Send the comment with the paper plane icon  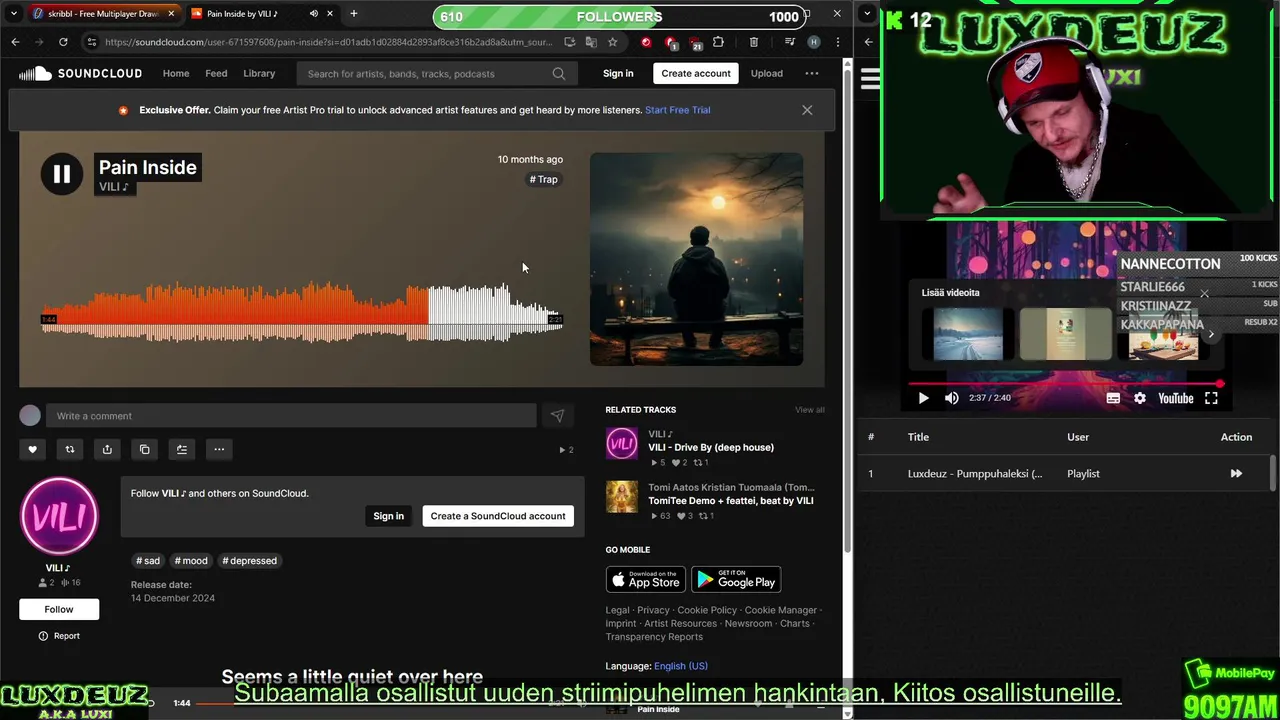(x=557, y=416)
